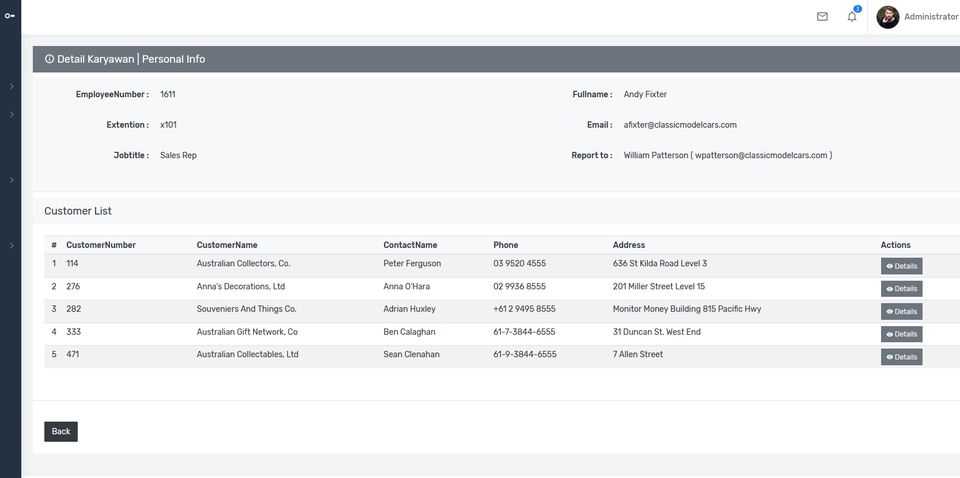View details for Australian Collectables, Ltd
Screen dimensions: 960x478
901,357
